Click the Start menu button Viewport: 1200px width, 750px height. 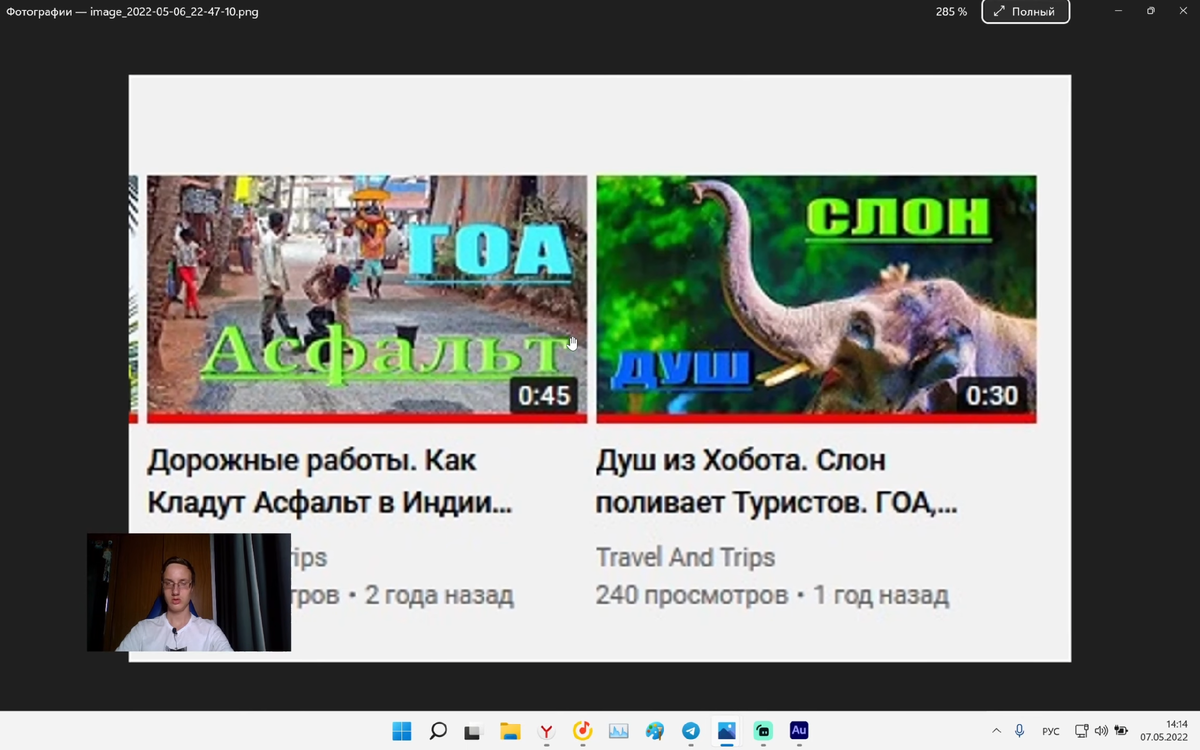coord(402,731)
